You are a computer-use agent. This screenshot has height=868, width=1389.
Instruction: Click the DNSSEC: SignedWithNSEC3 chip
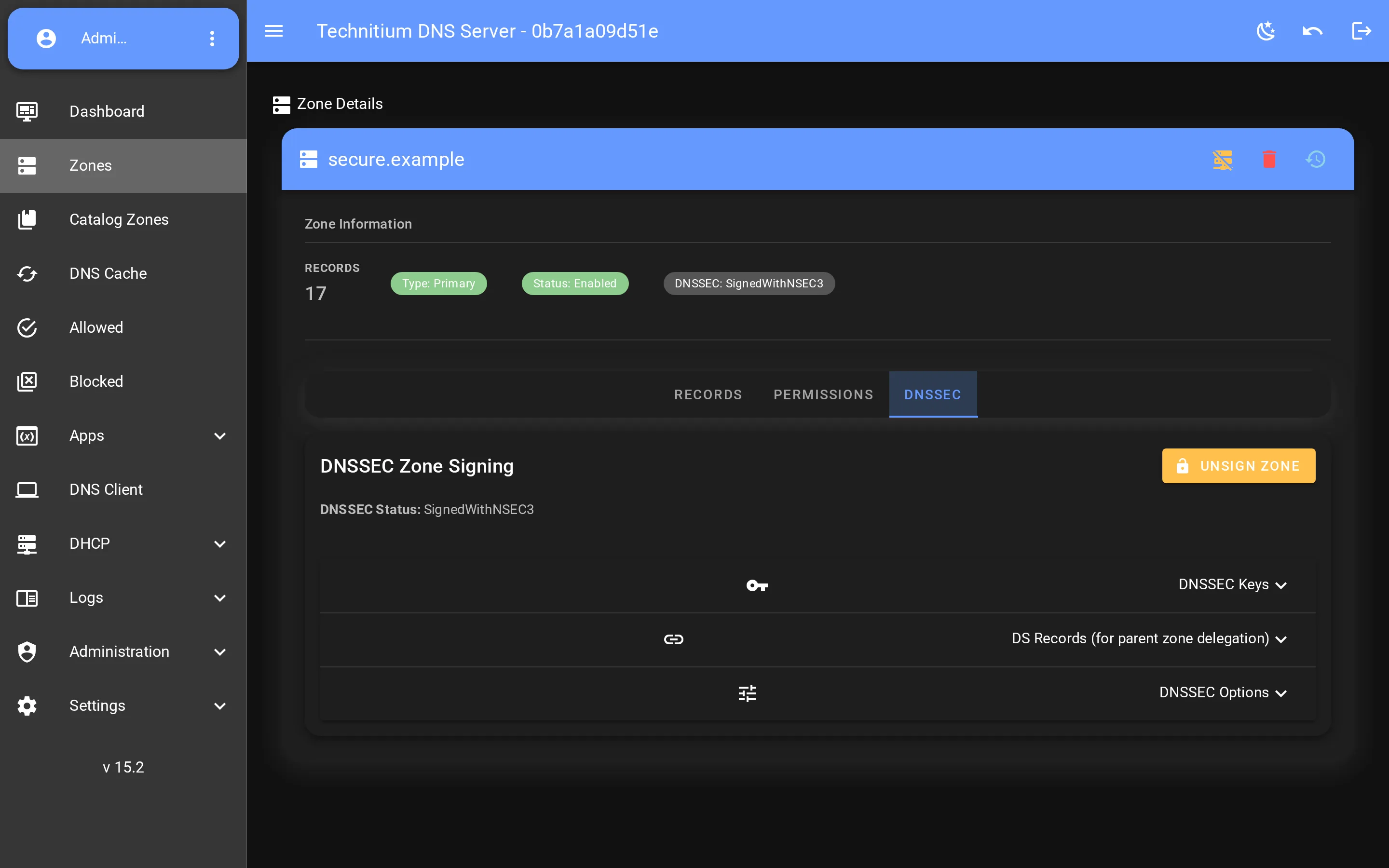click(x=749, y=284)
